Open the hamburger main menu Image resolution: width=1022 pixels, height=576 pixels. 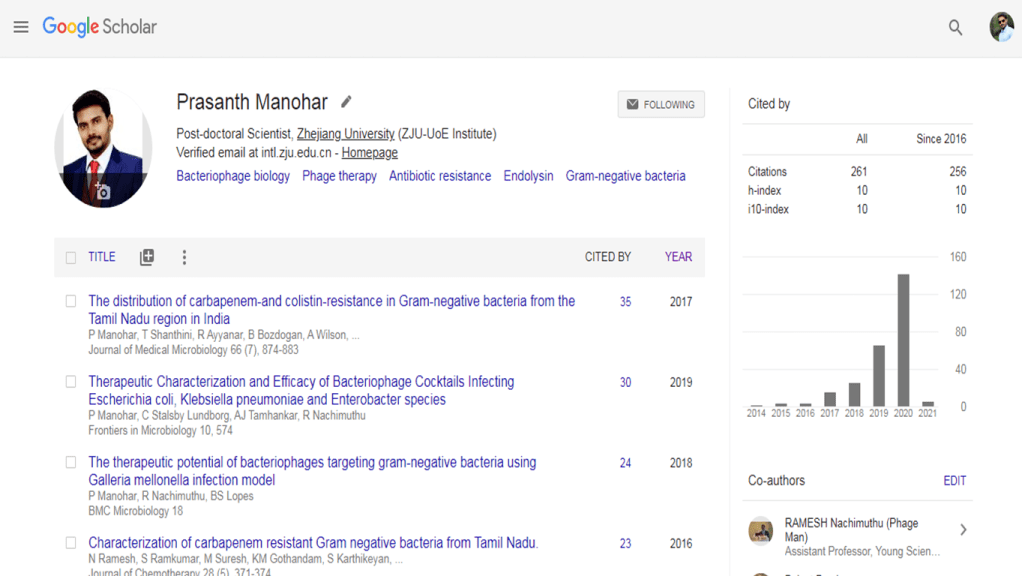coord(21,27)
